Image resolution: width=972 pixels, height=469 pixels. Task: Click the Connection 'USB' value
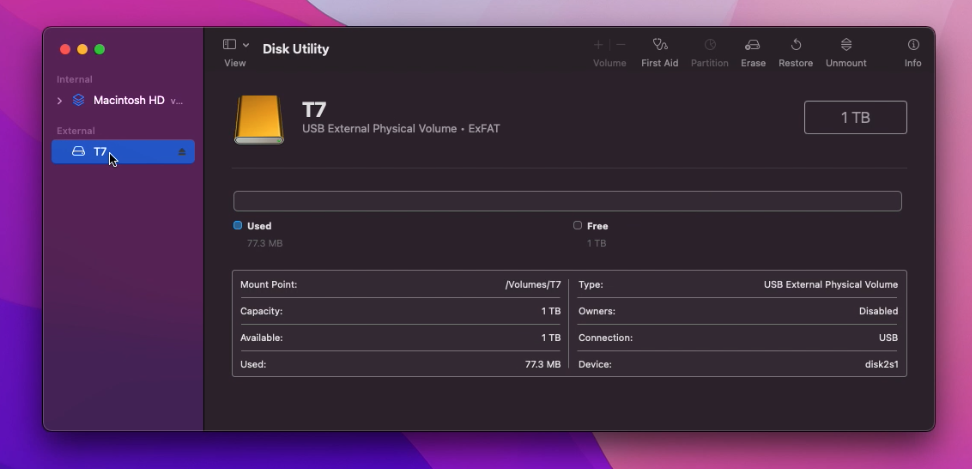(x=888, y=338)
